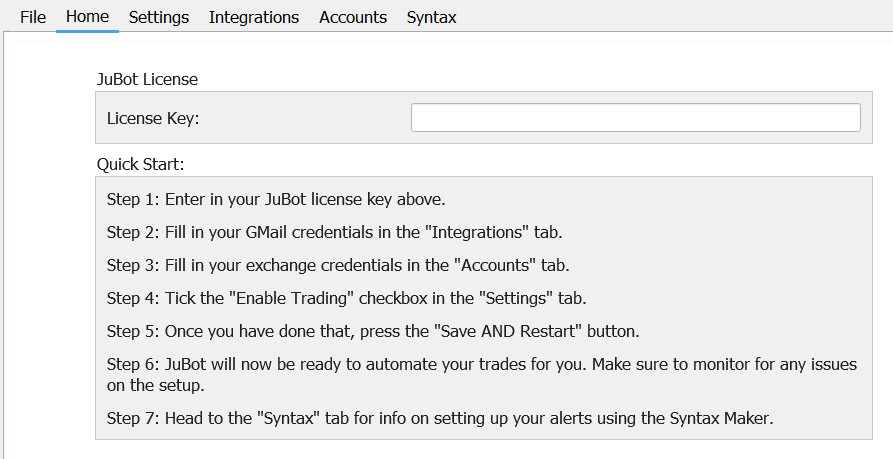Go to the Integrations tab
893x459 pixels.
pos(253,17)
